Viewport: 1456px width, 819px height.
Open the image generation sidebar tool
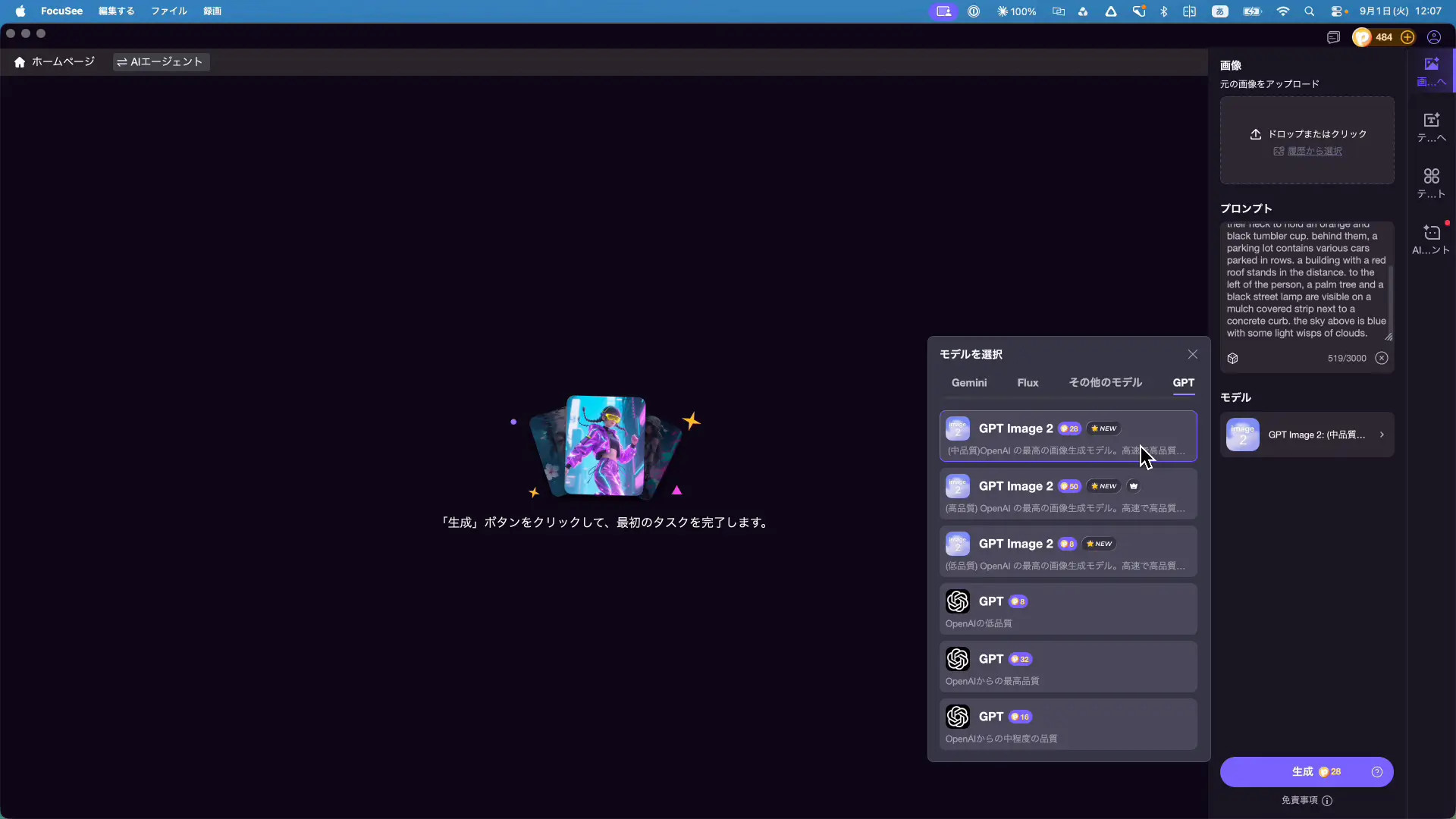coord(1432,71)
